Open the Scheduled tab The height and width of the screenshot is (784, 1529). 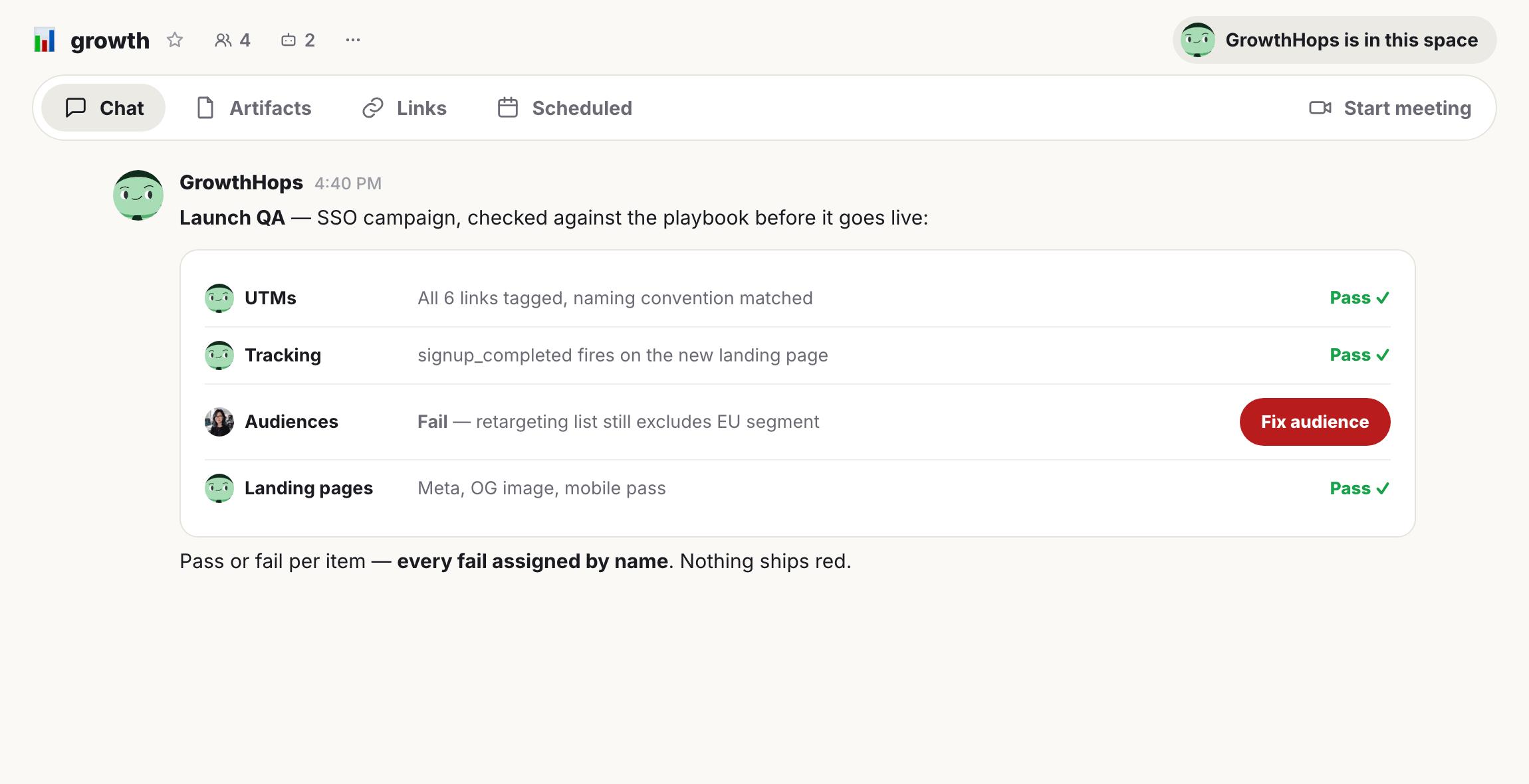tap(565, 108)
